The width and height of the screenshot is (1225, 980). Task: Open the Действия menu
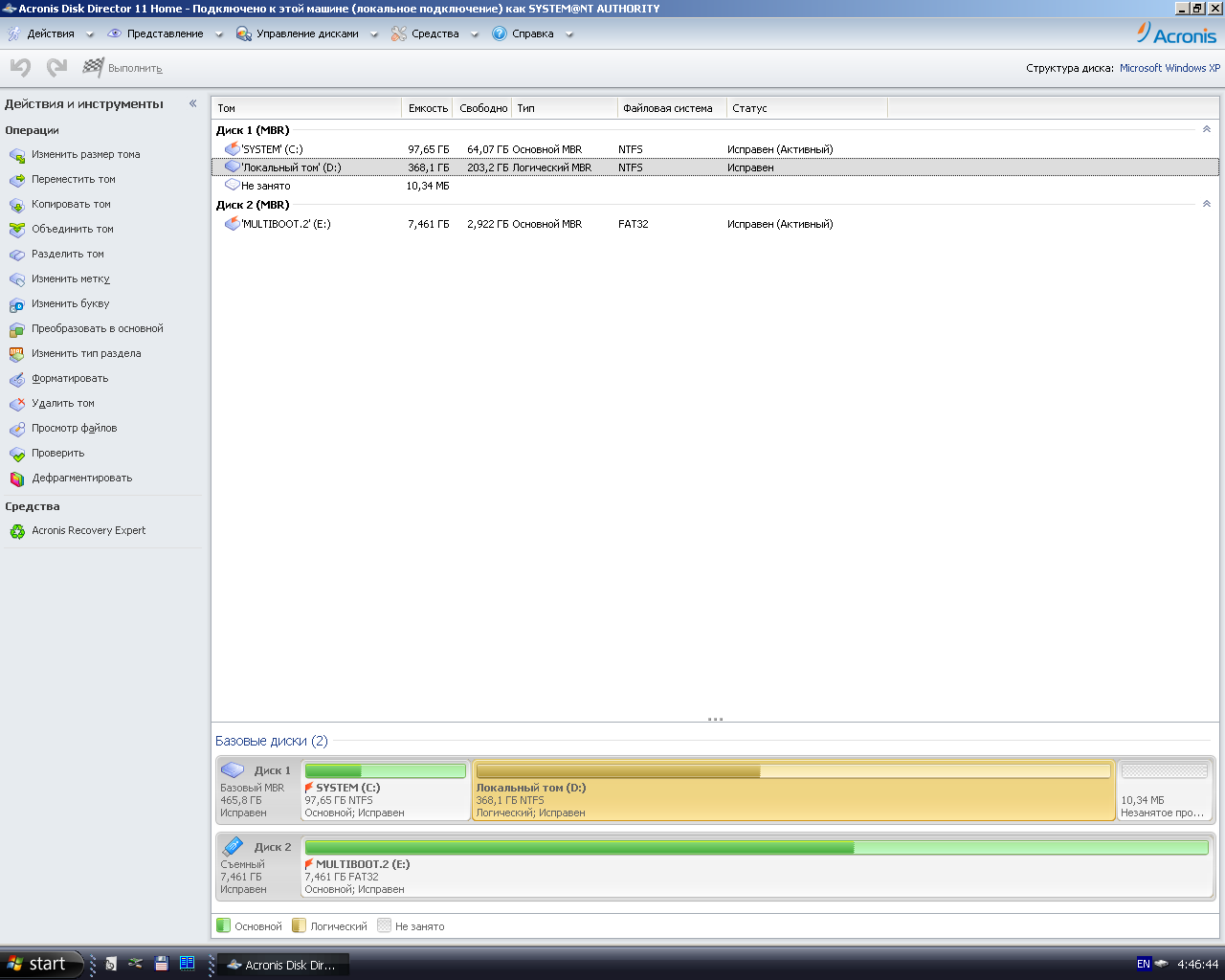coord(50,33)
